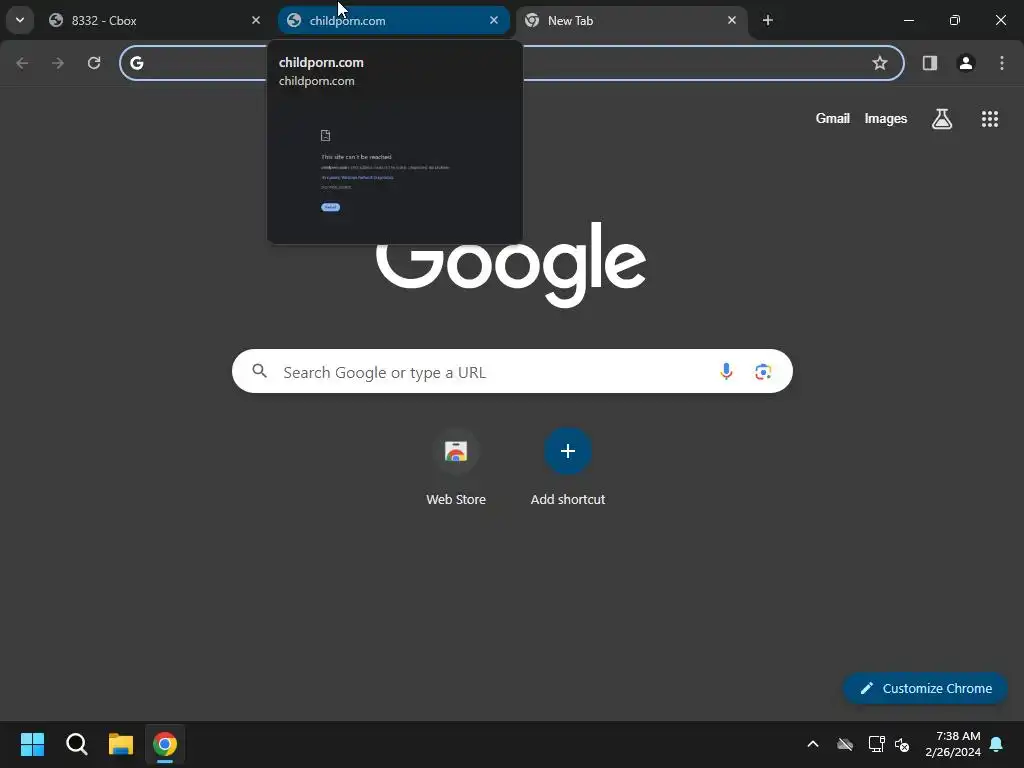
Task: Bookmark this page with the star icon
Action: 880,63
